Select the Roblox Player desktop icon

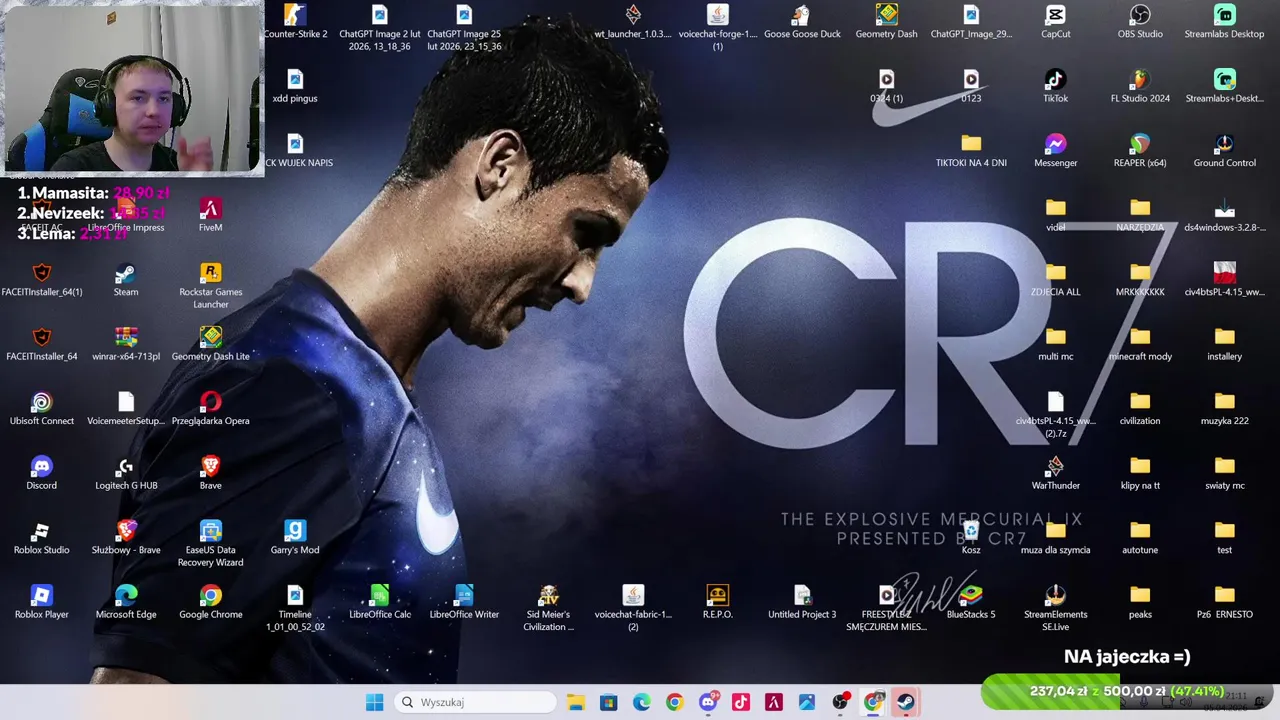42,602
